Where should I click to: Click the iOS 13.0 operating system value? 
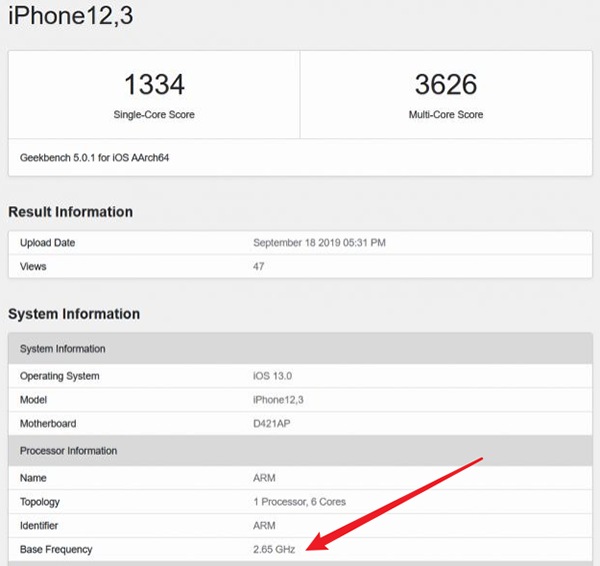click(x=275, y=376)
